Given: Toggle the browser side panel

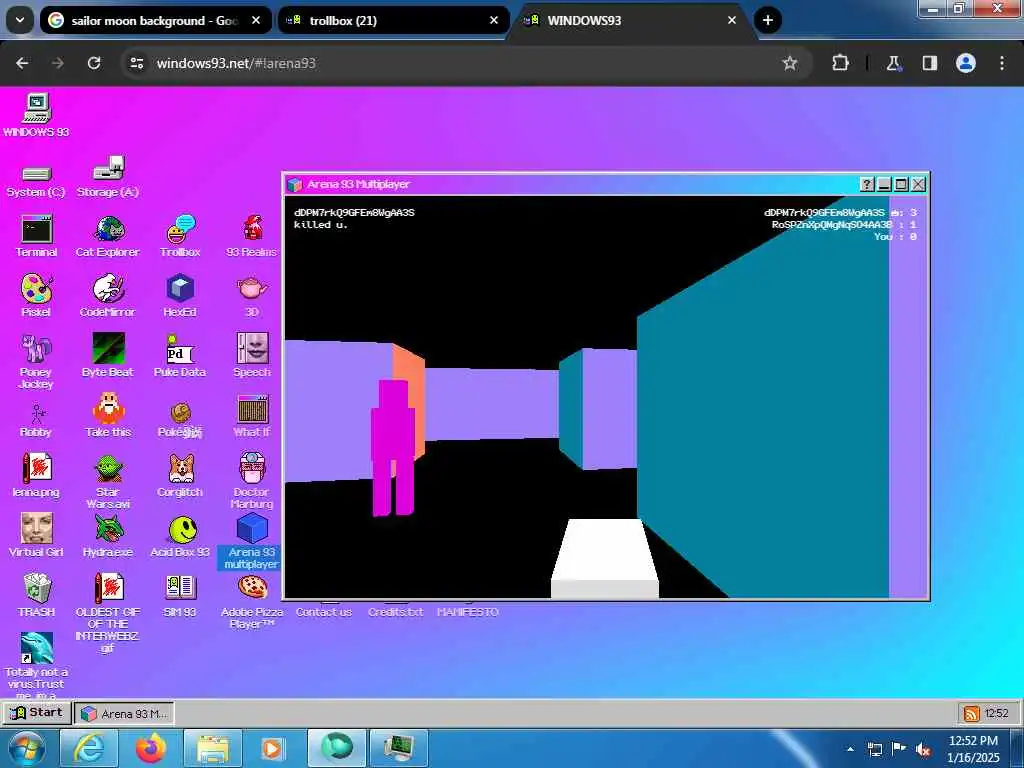Looking at the screenshot, I should point(930,63).
